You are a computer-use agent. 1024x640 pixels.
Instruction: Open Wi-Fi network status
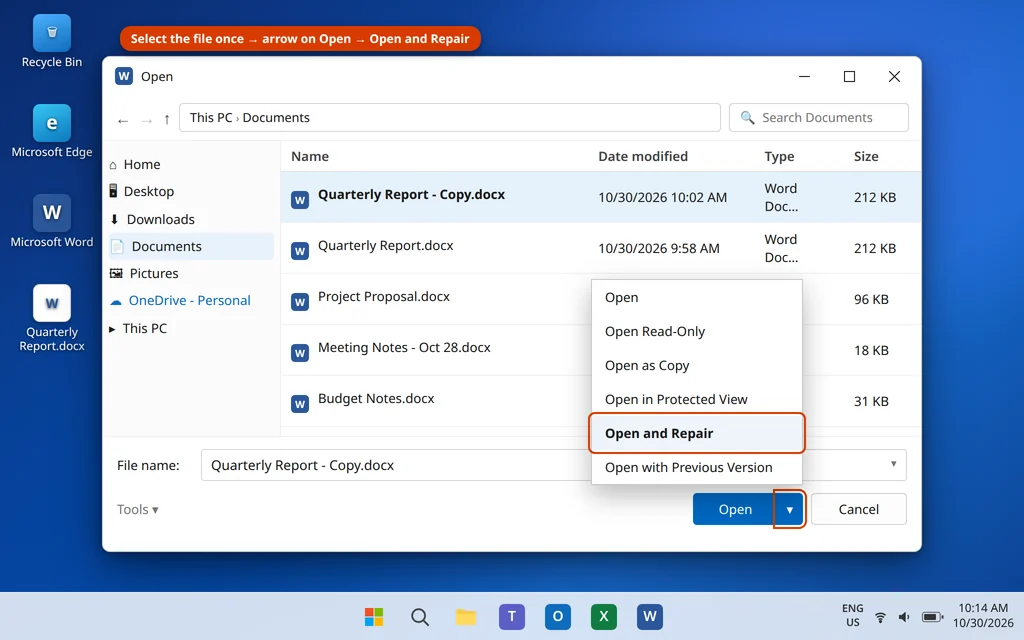point(880,617)
